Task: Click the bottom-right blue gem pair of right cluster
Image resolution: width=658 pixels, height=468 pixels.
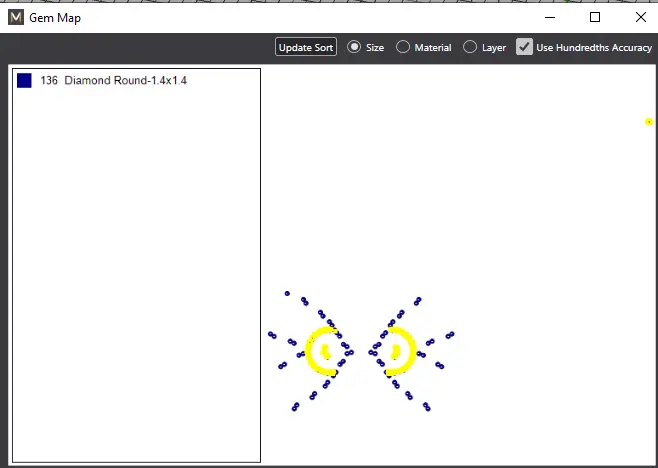Action: tap(426, 406)
